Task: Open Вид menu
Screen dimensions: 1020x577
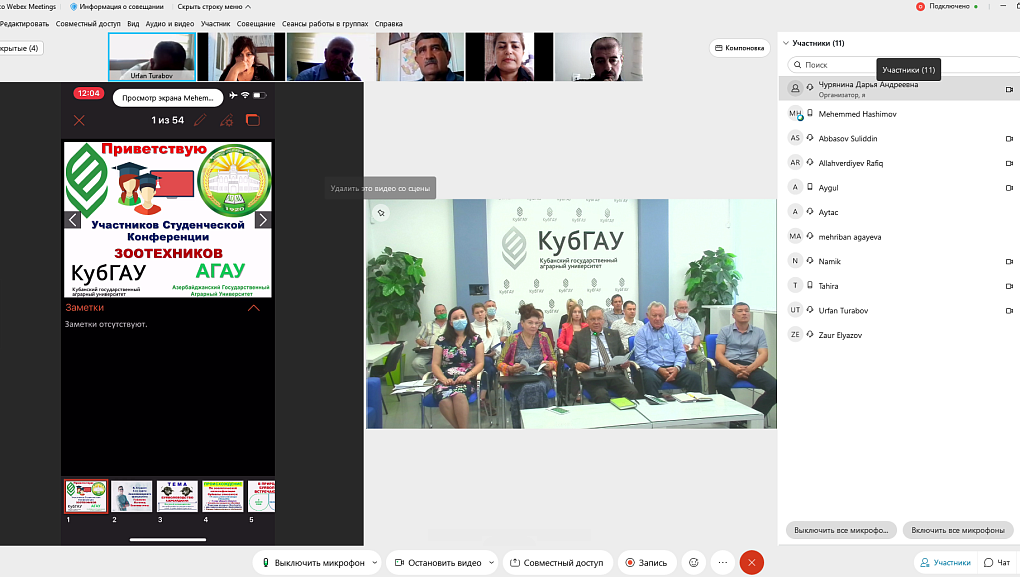Action: pyautogui.click(x=133, y=23)
